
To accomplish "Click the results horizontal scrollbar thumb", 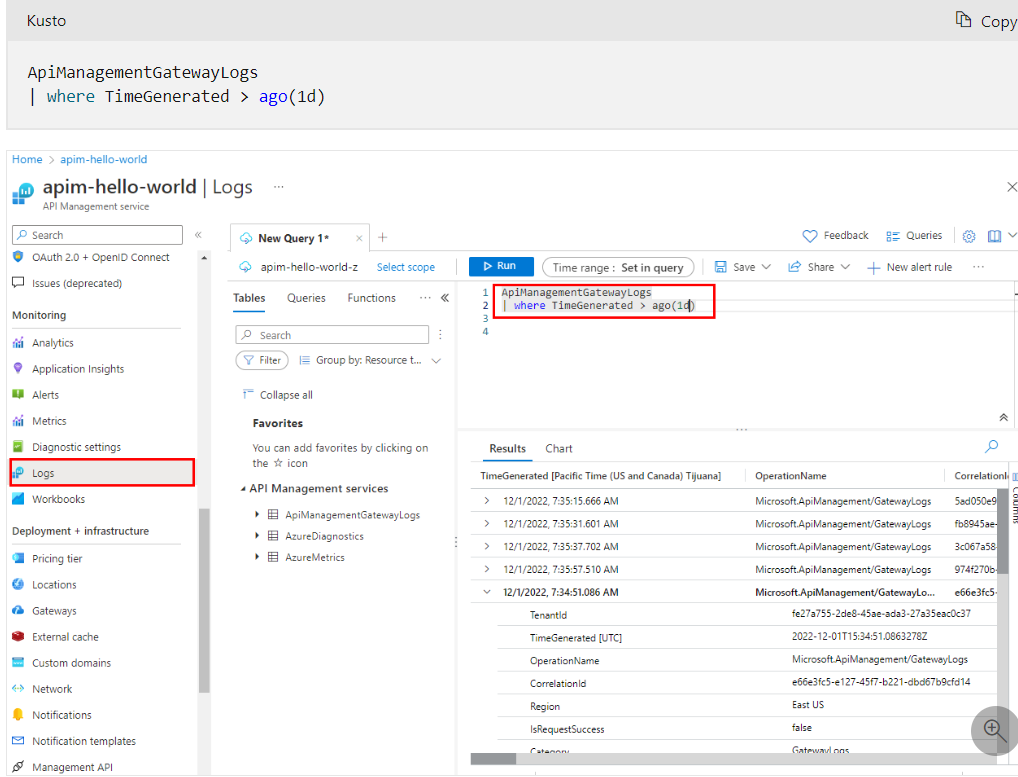I will 493,758.
